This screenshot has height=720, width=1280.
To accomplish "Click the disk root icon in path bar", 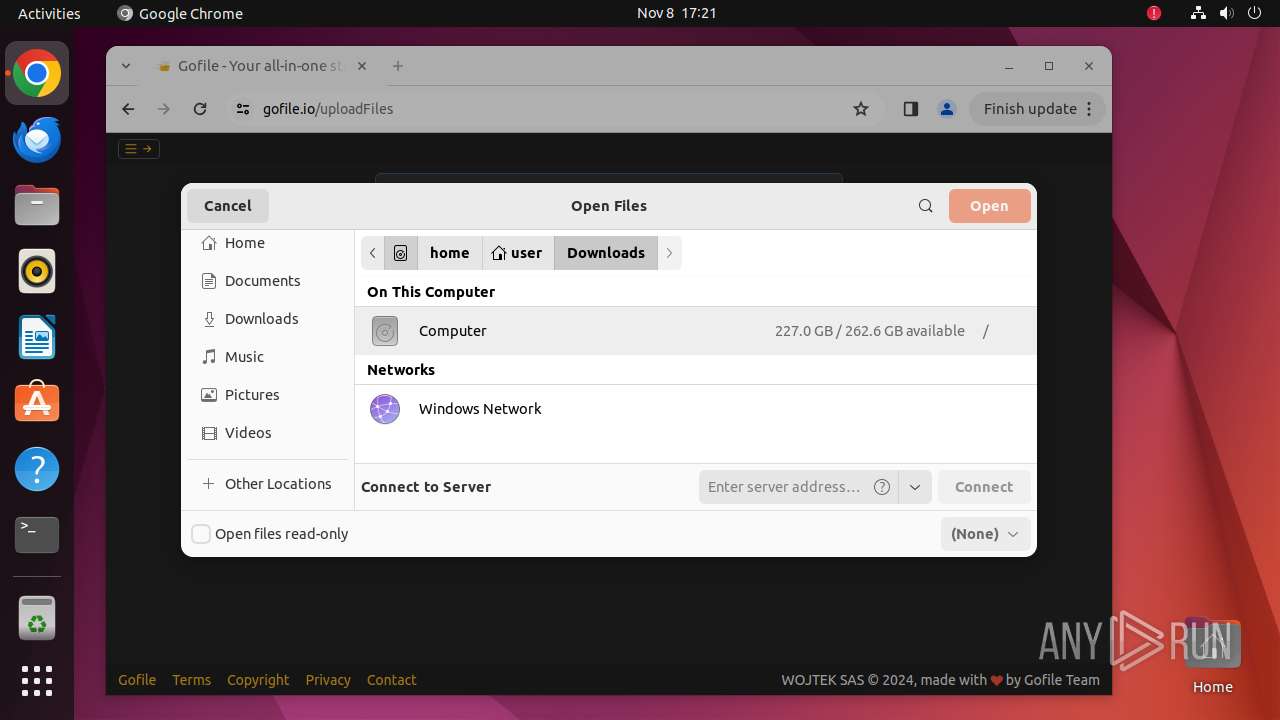I will tap(400, 253).
